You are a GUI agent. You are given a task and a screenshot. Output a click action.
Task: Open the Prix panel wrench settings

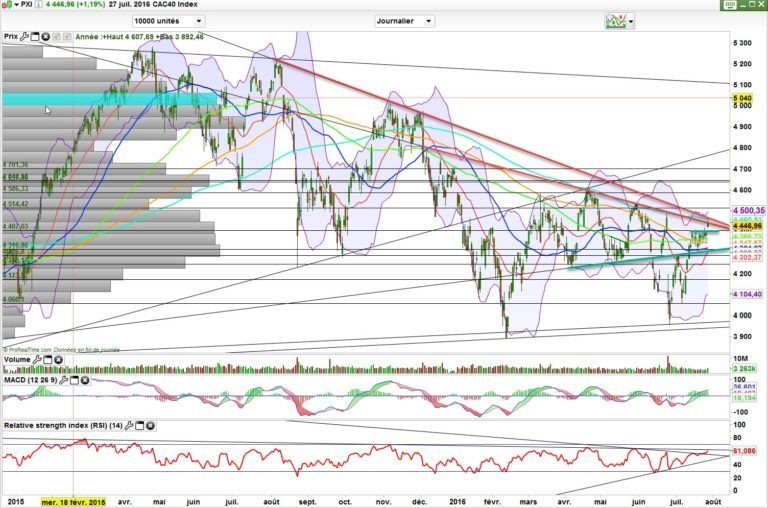pos(25,36)
